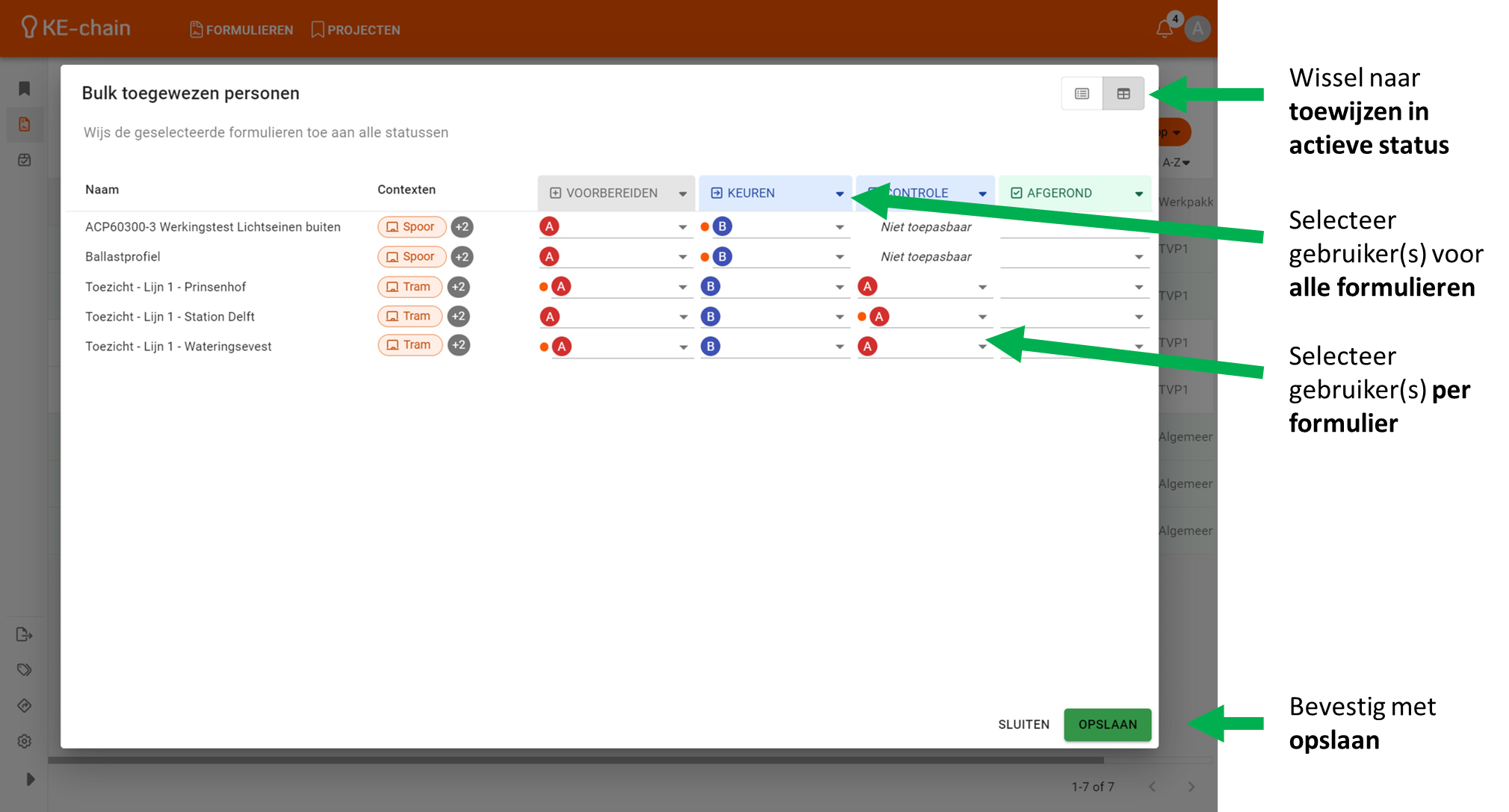This screenshot has height=812, width=1509.
Task: Click the forms document icon in the sidebar
Action: [x=25, y=124]
